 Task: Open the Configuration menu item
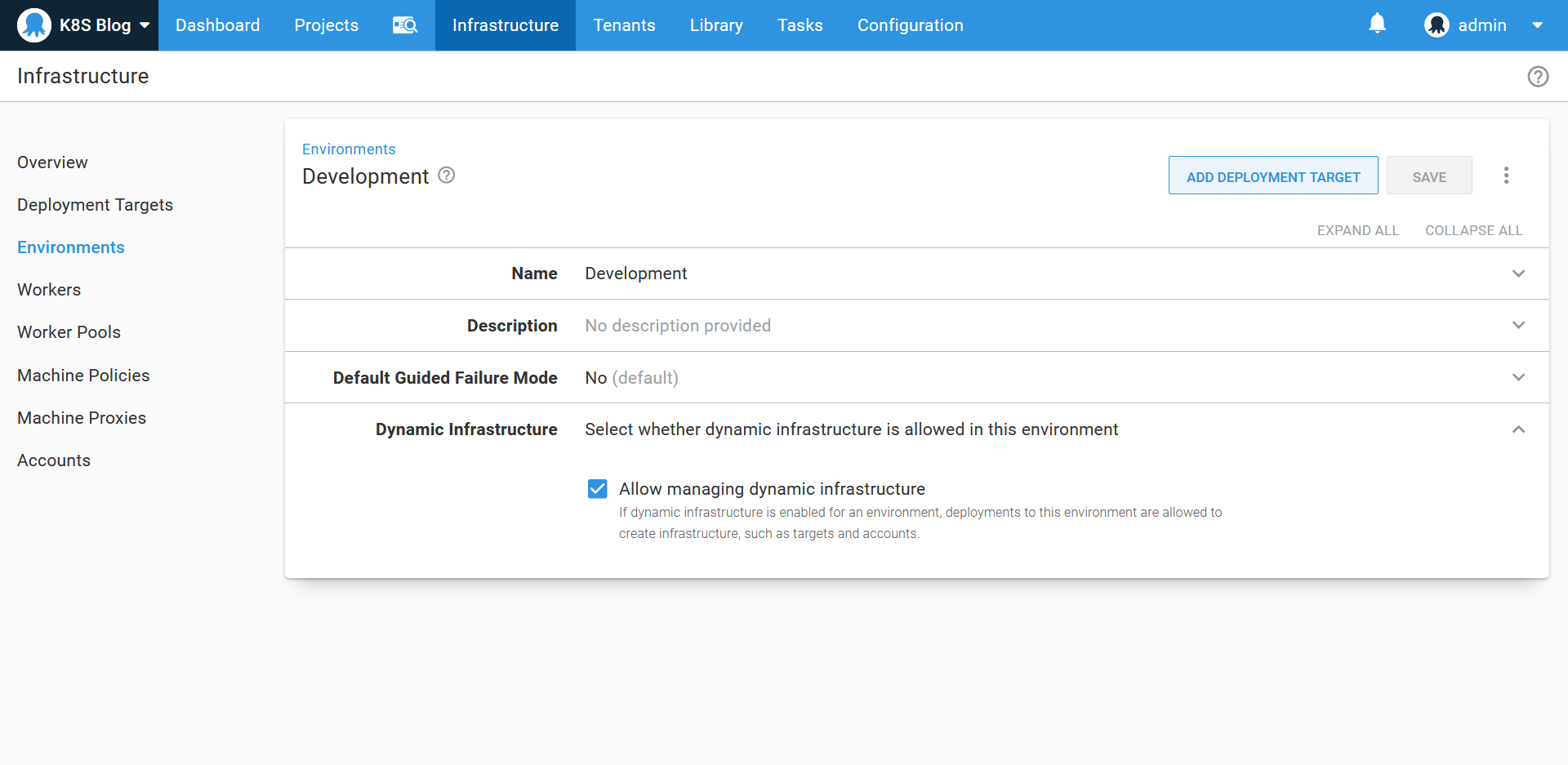point(910,25)
